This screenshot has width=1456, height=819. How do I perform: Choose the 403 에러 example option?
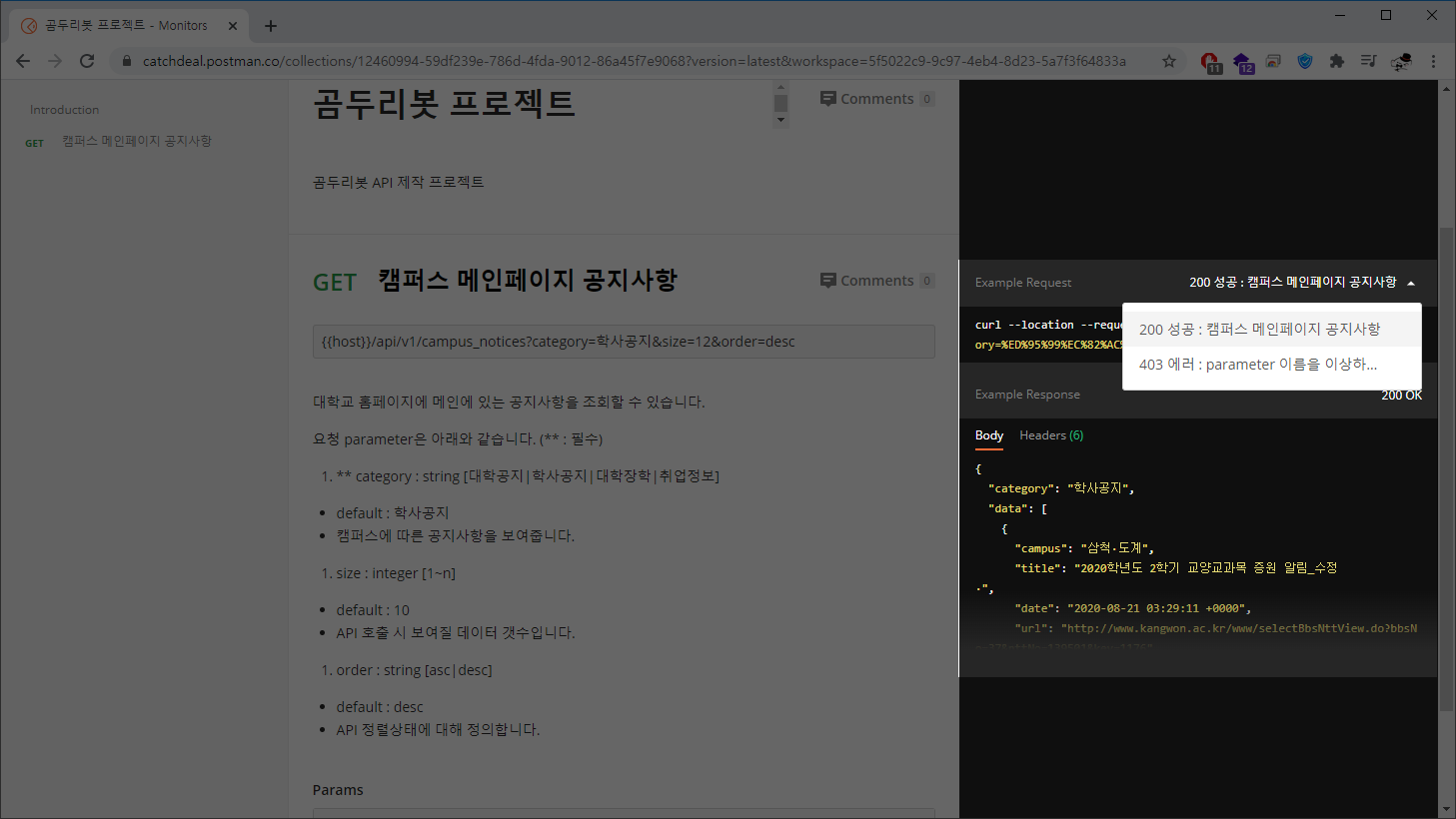click(x=1271, y=365)
